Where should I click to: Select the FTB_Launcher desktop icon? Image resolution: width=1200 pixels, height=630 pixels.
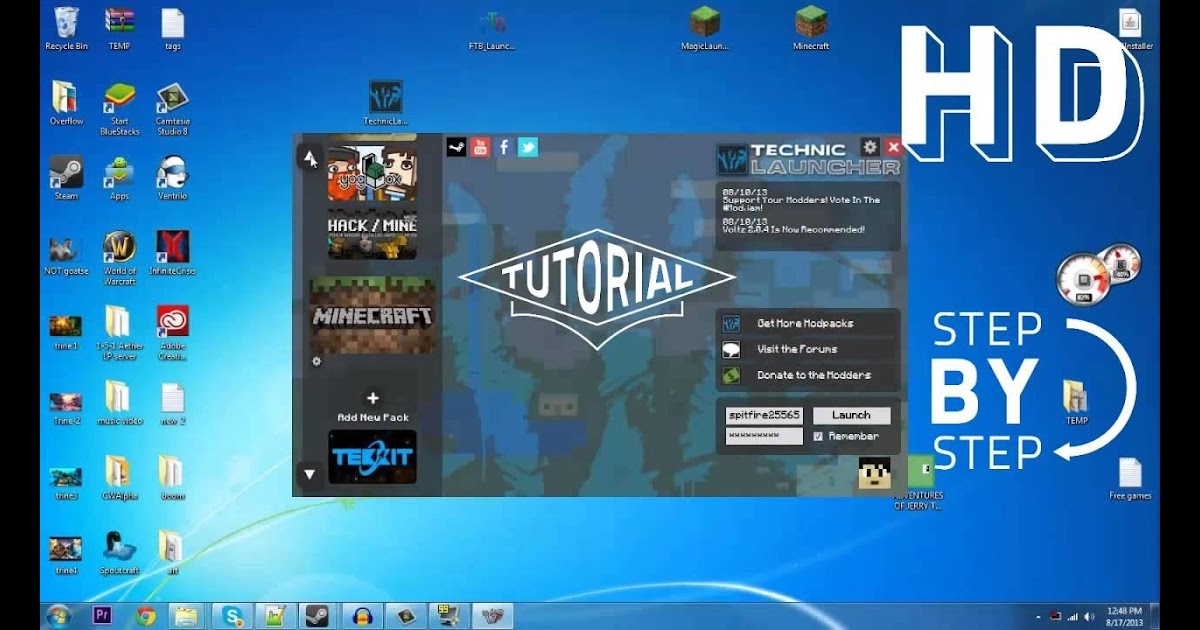[x=492, y=29]
